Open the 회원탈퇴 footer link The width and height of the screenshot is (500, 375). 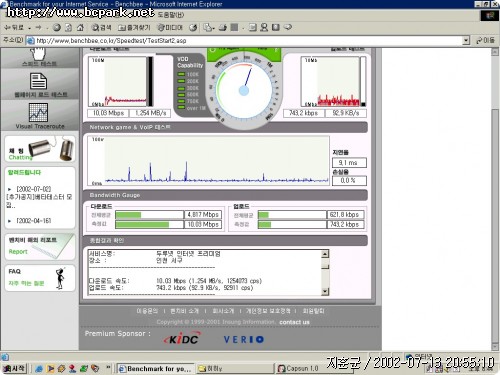313,311
